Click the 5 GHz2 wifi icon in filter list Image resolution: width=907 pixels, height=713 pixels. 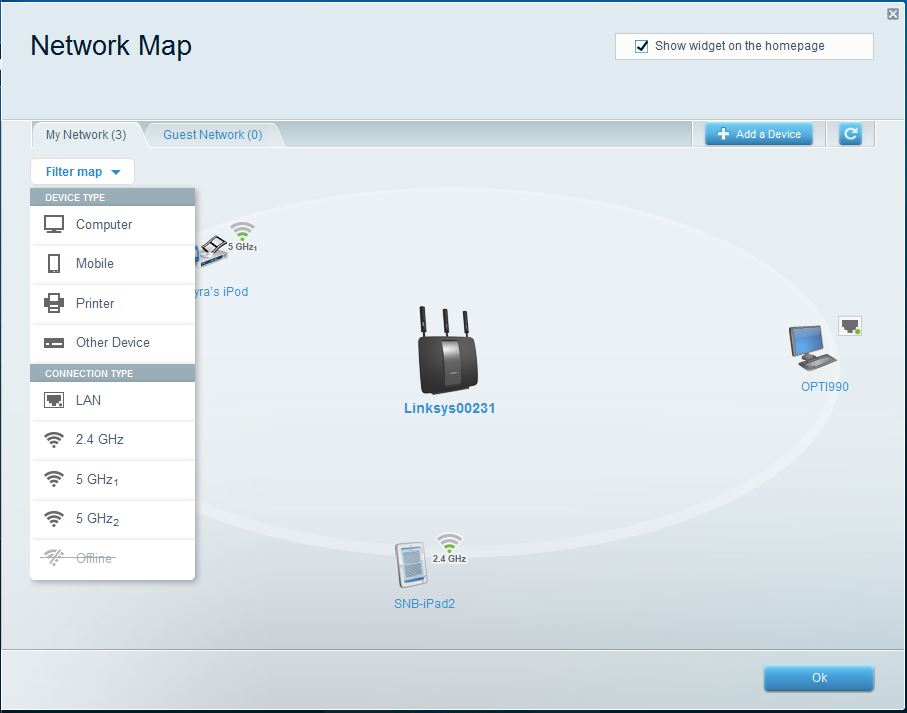pos(54,518)
